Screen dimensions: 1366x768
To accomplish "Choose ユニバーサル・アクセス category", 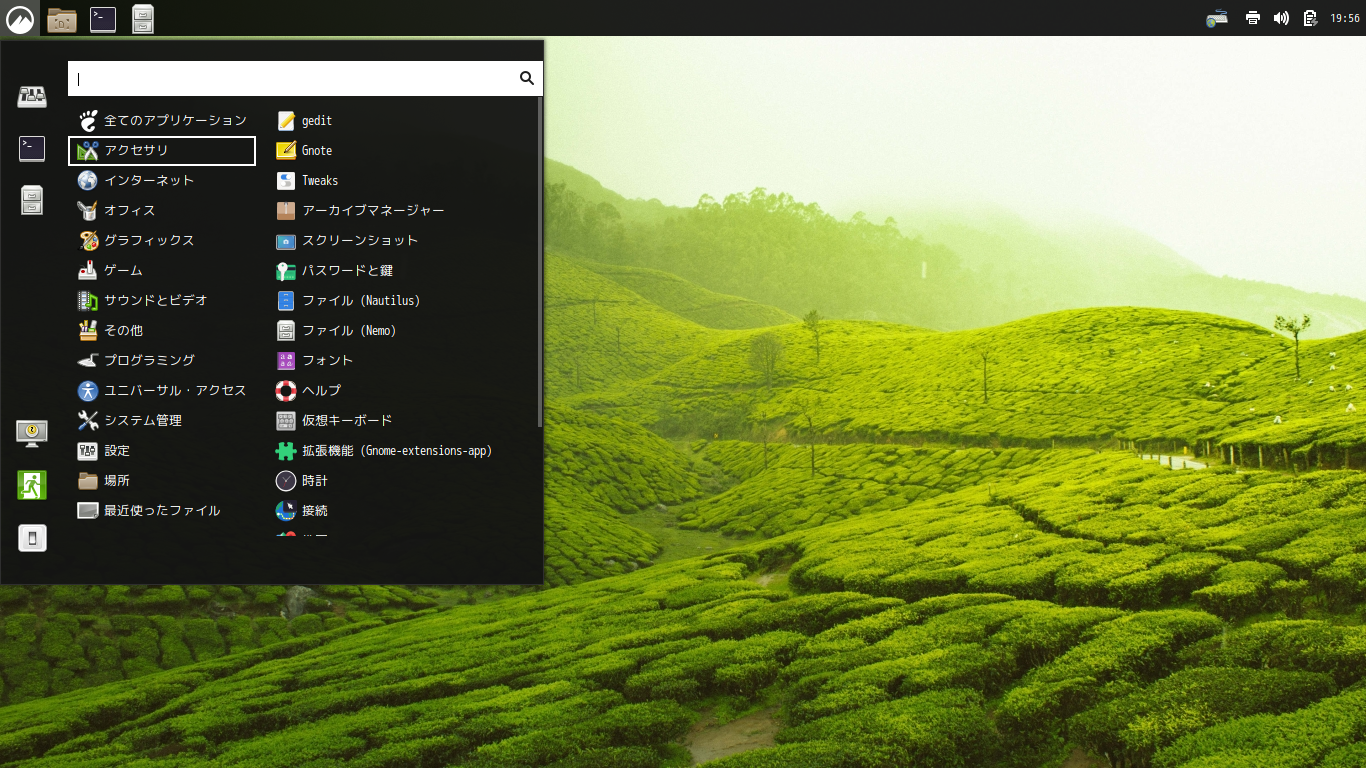I will pyautogui.click(x=162, y=391).
